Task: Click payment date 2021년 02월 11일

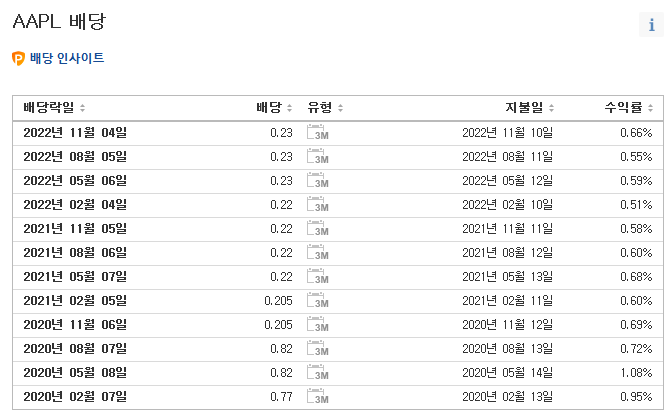Action: [508, 300]
